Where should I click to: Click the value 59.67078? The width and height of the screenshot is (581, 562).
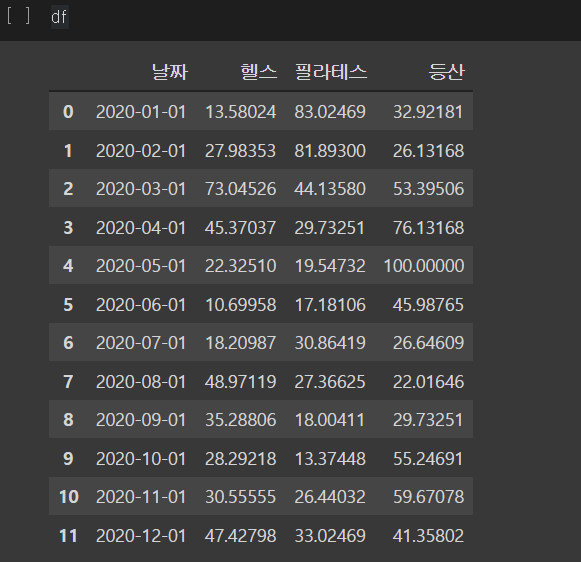(x=428, y=497)
